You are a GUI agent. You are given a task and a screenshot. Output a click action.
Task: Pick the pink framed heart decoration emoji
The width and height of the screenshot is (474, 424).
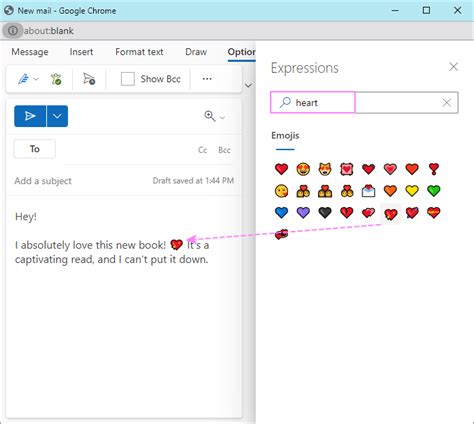[347, 169]
